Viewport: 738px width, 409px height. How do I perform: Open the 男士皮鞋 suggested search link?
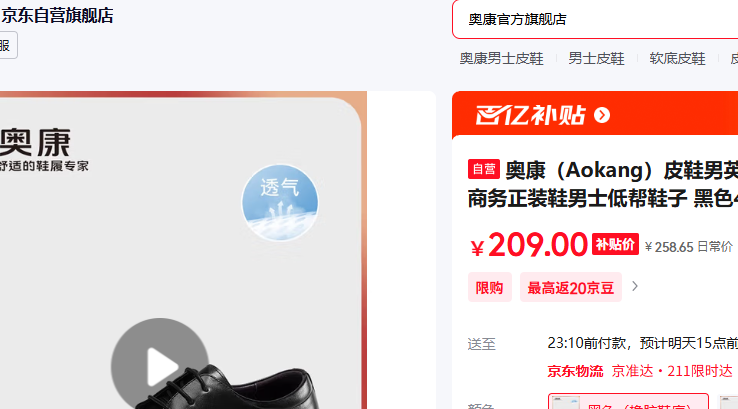click(x=596, y=58)
